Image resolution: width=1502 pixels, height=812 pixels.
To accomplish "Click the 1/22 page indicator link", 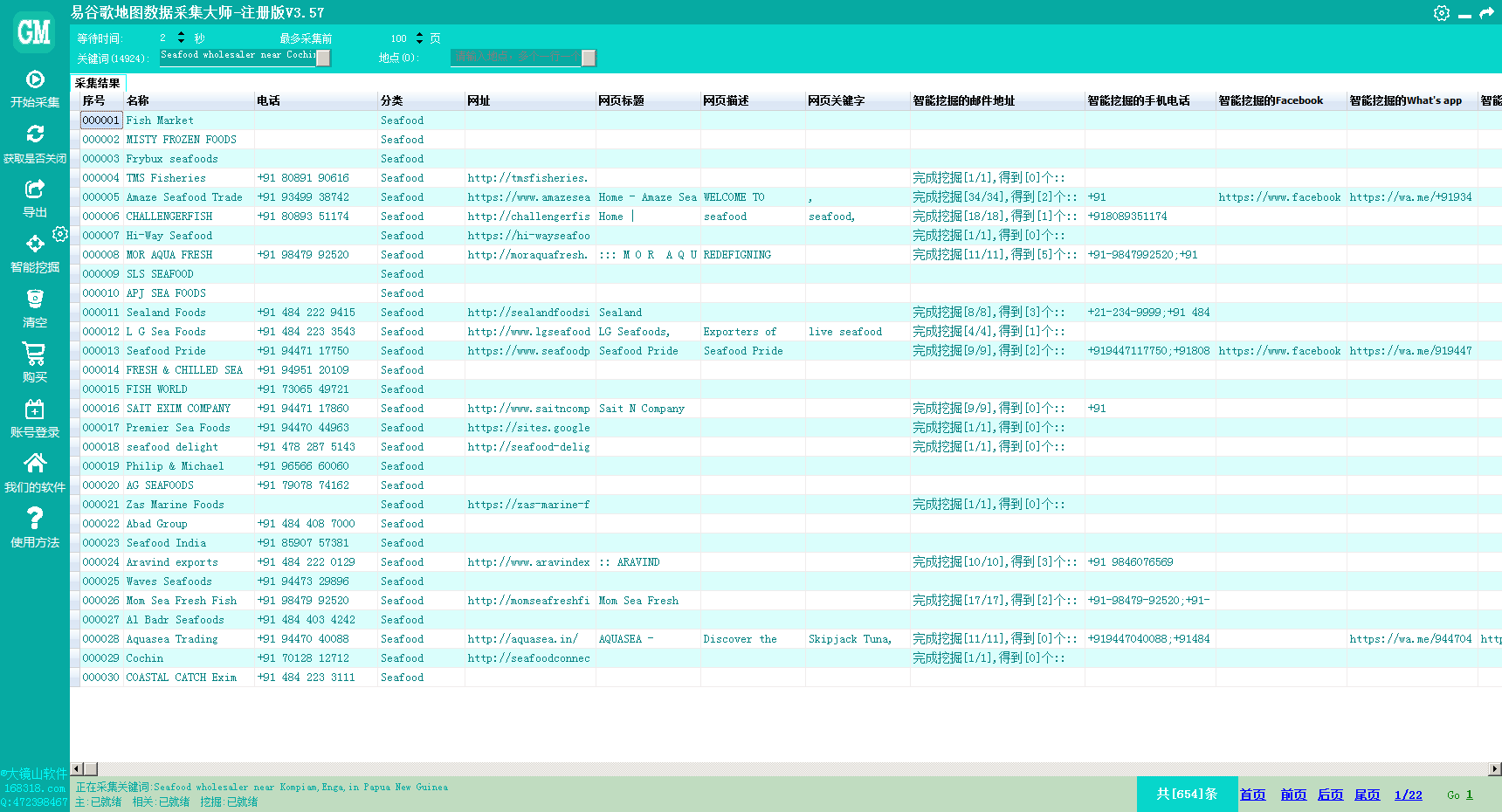I will (1409, 795).
